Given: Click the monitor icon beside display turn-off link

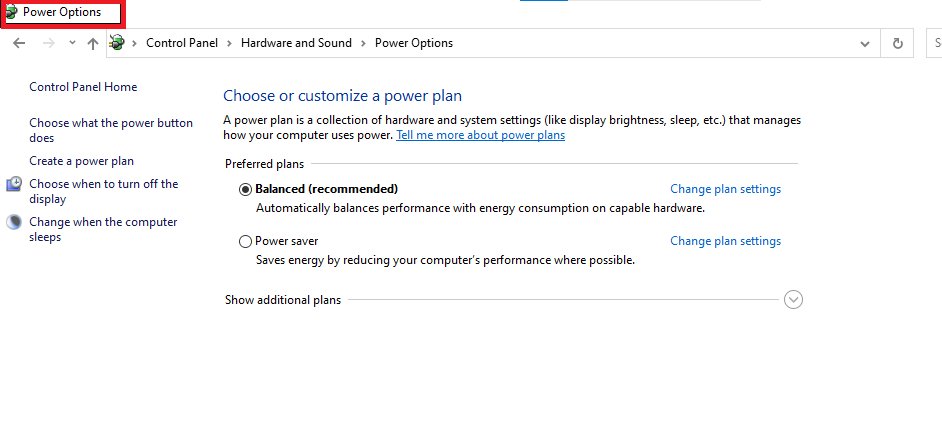Looking at the screenshot, I should coord(14,184).
